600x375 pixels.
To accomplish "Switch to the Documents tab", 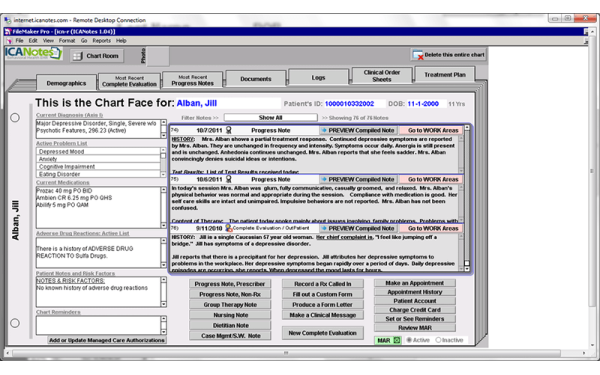I will tap(256, 79).
